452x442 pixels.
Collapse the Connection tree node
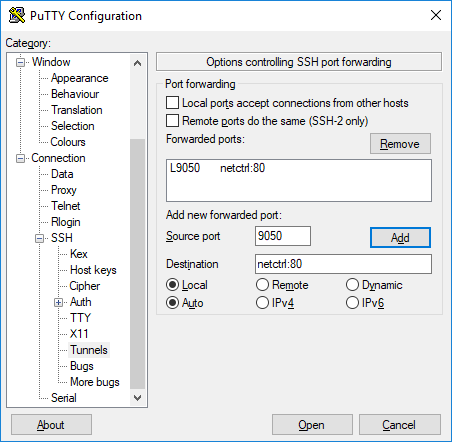click(x=21, y=158)
